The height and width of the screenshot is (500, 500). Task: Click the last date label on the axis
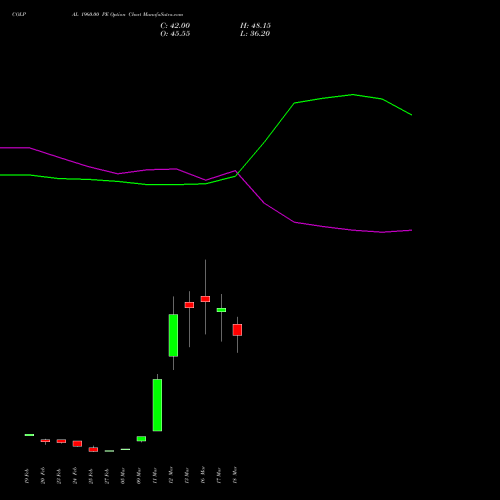point(235,475)
